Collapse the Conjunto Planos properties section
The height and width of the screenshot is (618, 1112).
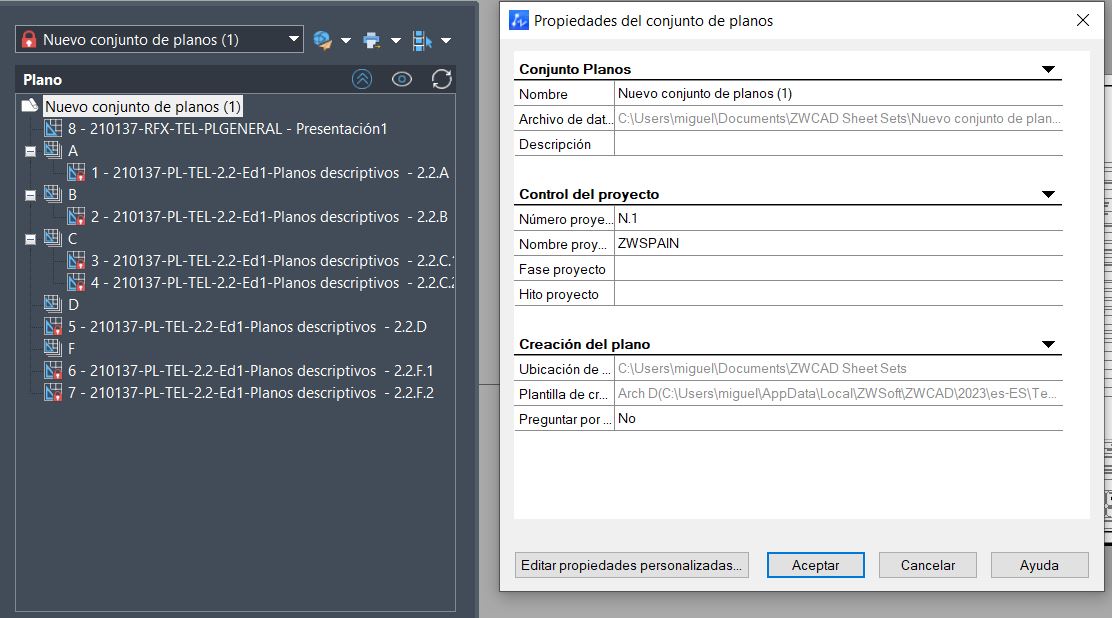tap(1048, 70)
